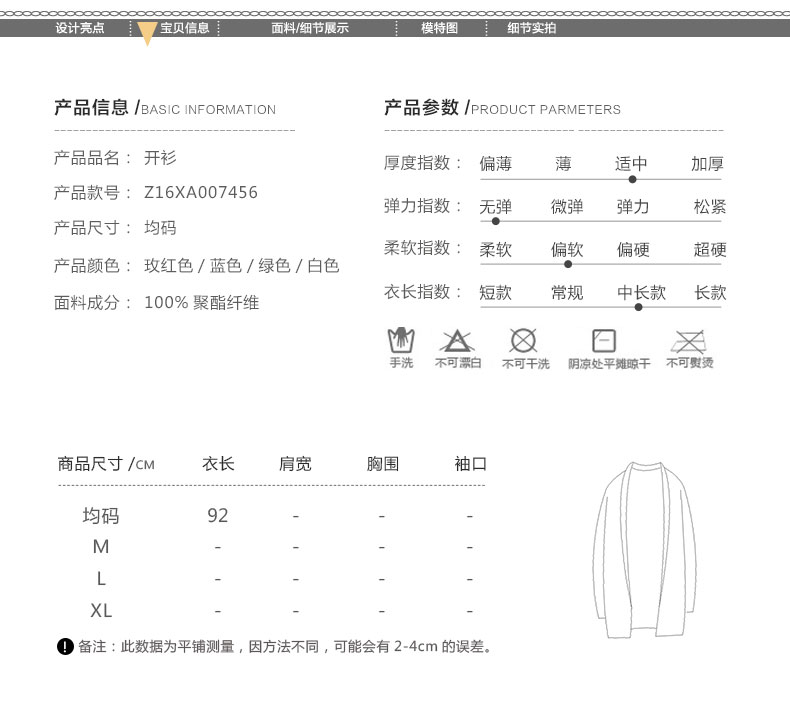The height and width of the screenshot is (713, 790).
Task: Click the cardigan outline illustration
Action: coord(645,550)
